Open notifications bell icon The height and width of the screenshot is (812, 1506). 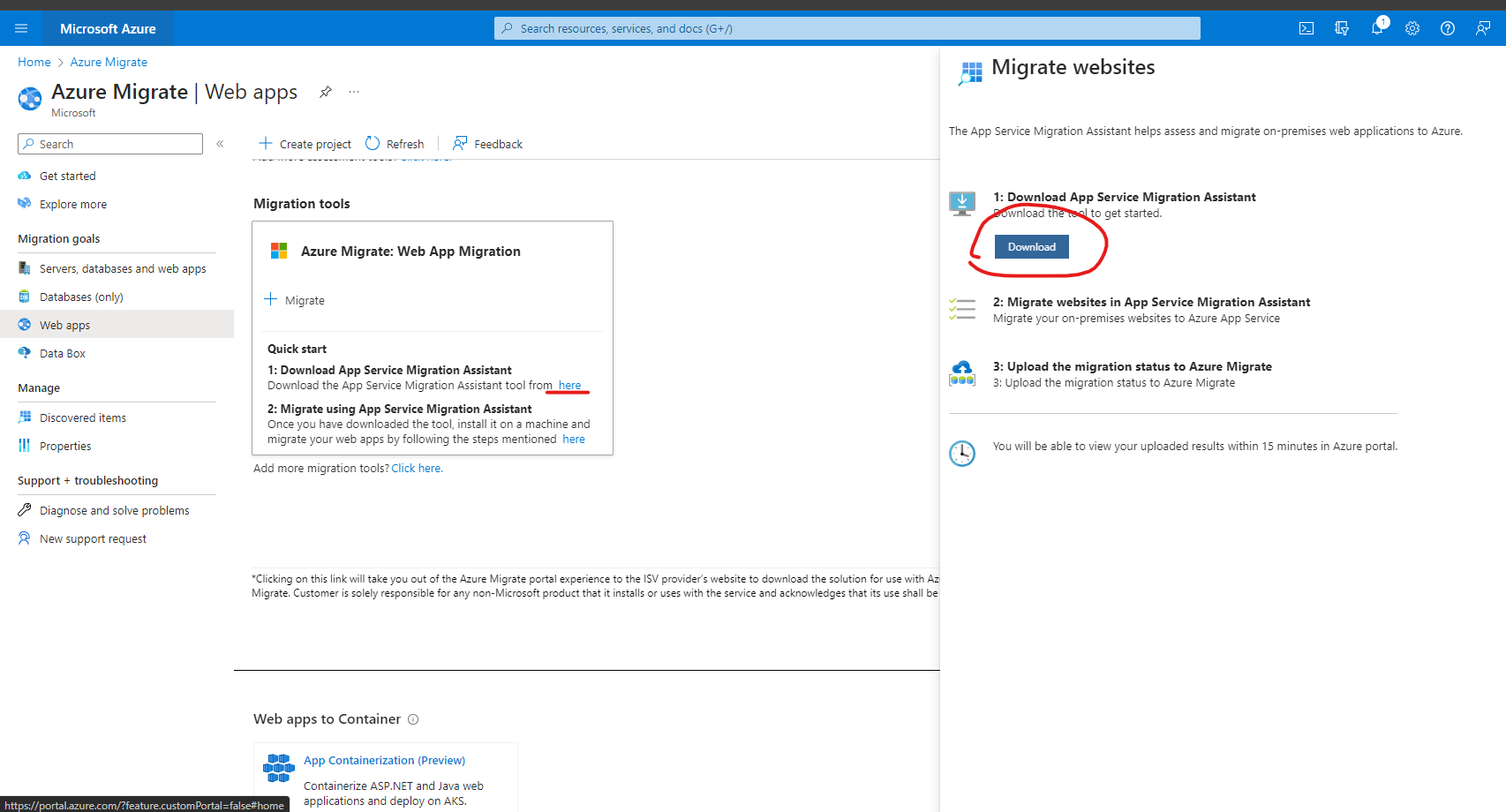tap(1377, 28)
